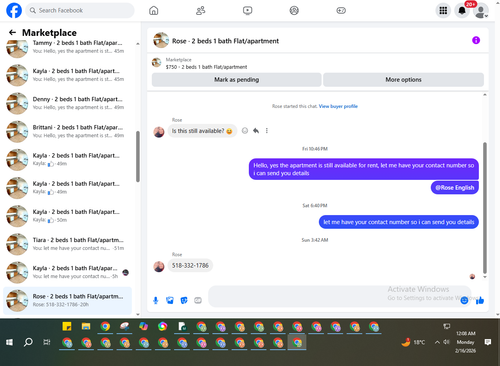
Task: Open the emoji picker in the composer
Action: coord(464,301)
